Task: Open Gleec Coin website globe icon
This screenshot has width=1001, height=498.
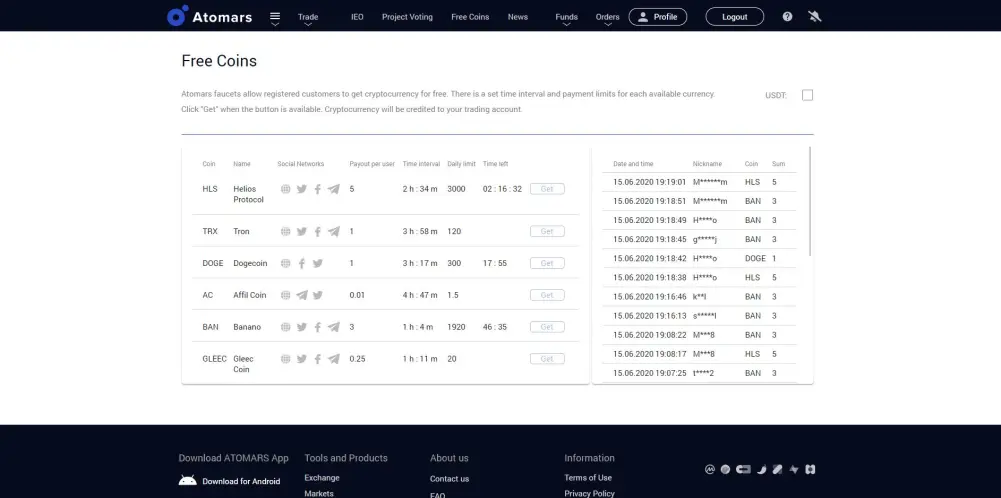Action: click(286, 359)
